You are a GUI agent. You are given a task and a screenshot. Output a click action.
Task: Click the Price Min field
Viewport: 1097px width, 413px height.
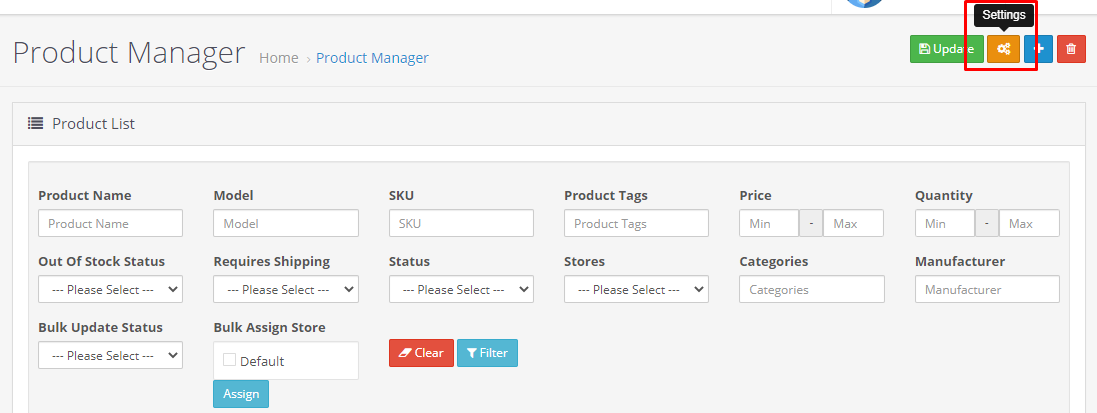tap(769, 223)
